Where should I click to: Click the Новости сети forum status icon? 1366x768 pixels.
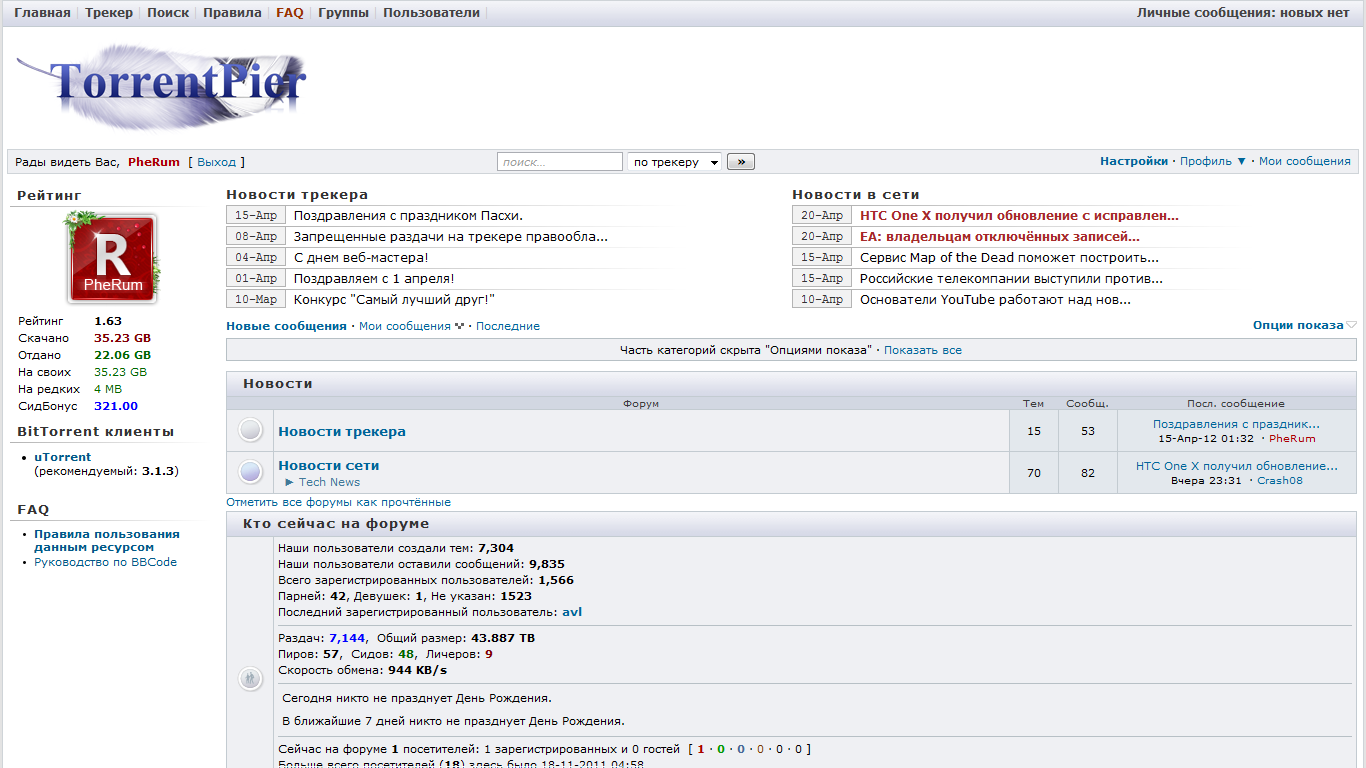coord(250,472)
